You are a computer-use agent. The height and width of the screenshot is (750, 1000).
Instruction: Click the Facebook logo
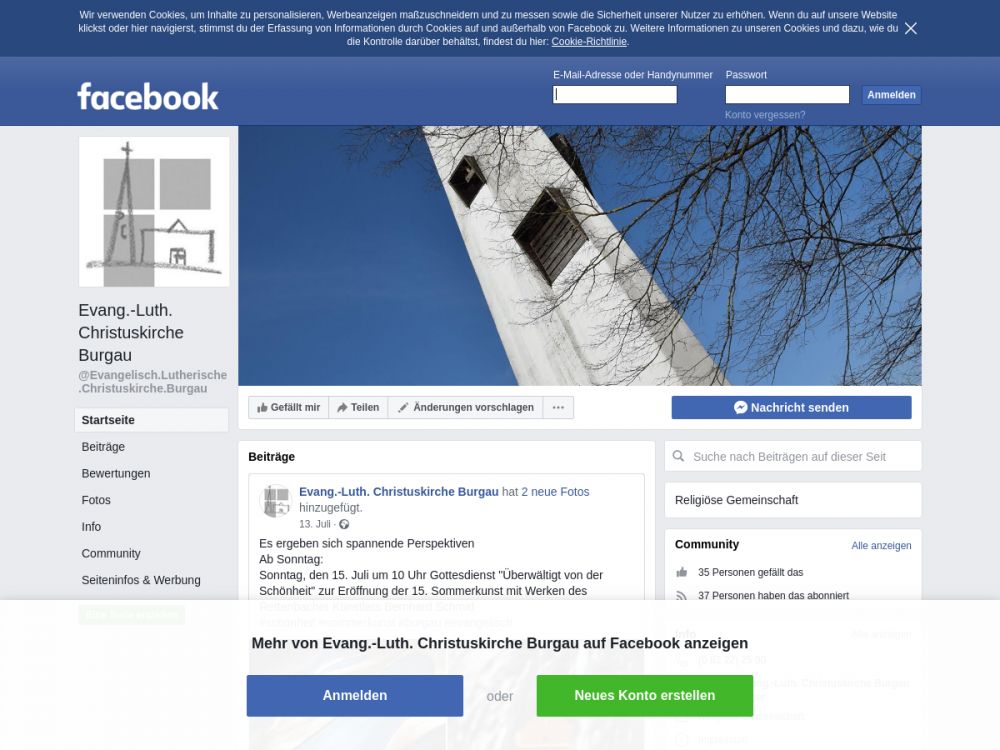pyautogui.click(x=148, y=96)
